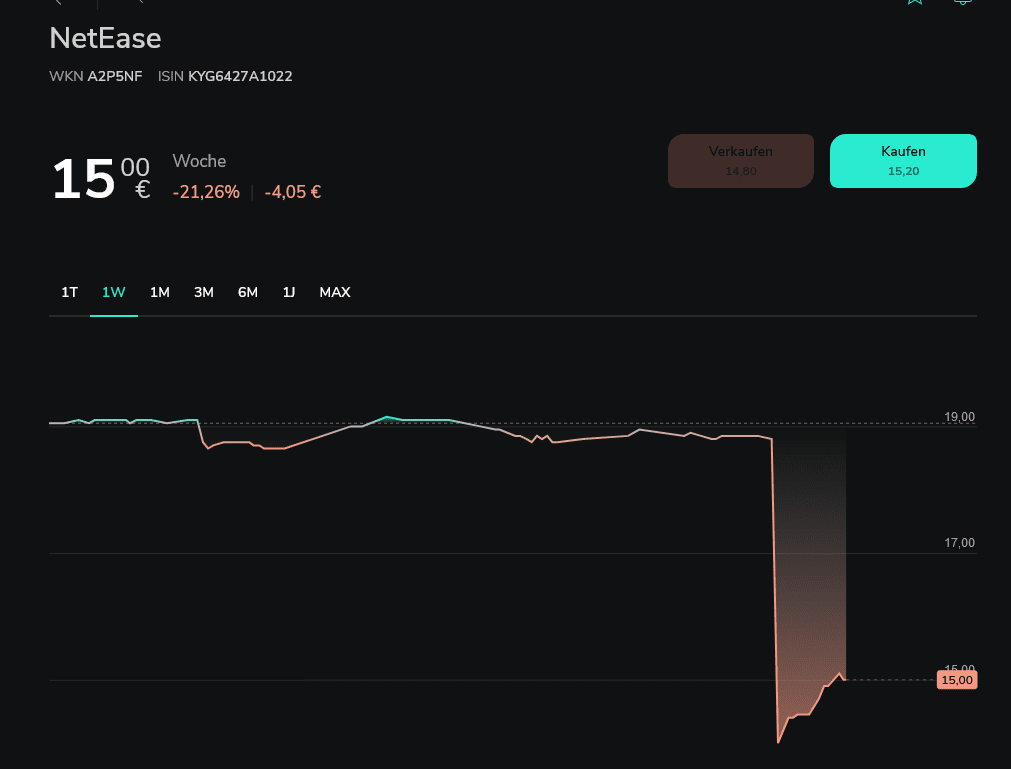Viewport: 1011px width, 769px height.
Task: Select the 1T time range tab
Action: point(70,292)
